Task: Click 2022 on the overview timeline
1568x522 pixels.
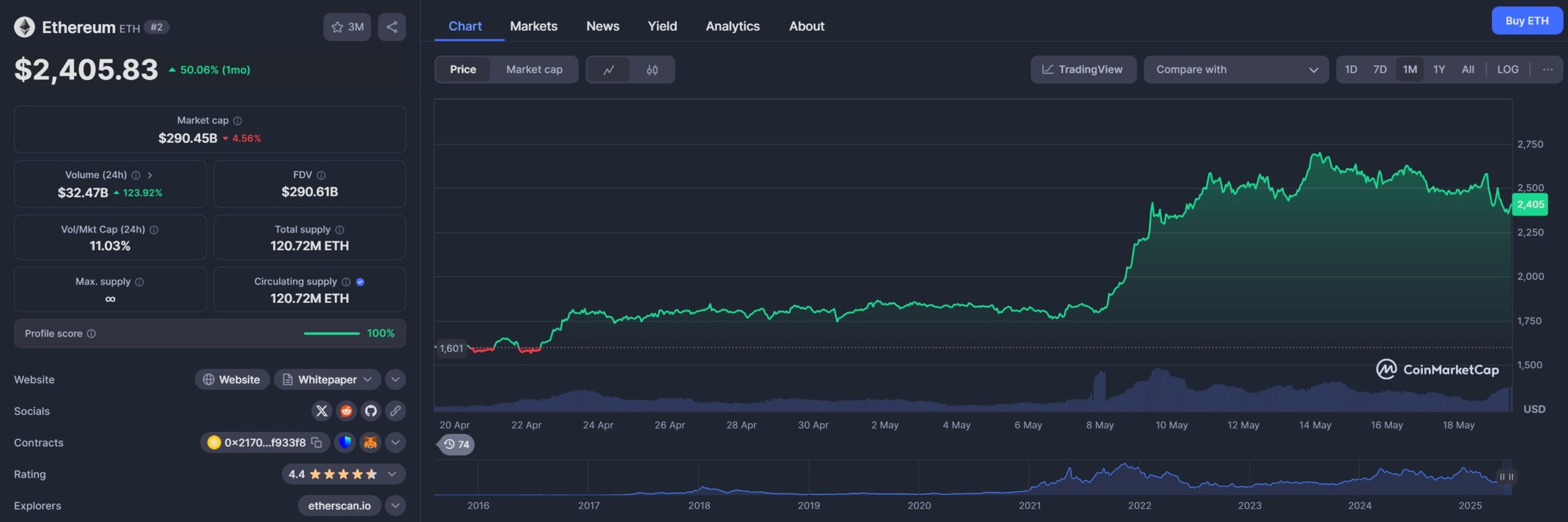Action: tap(1139, 505)
